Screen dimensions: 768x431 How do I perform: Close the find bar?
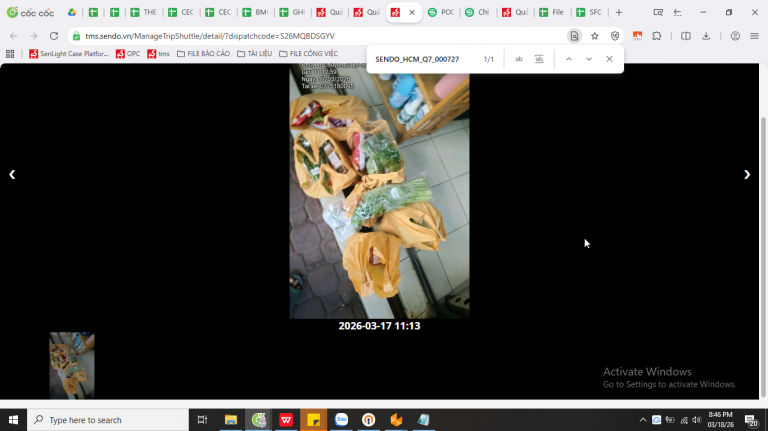pos(609,59)
